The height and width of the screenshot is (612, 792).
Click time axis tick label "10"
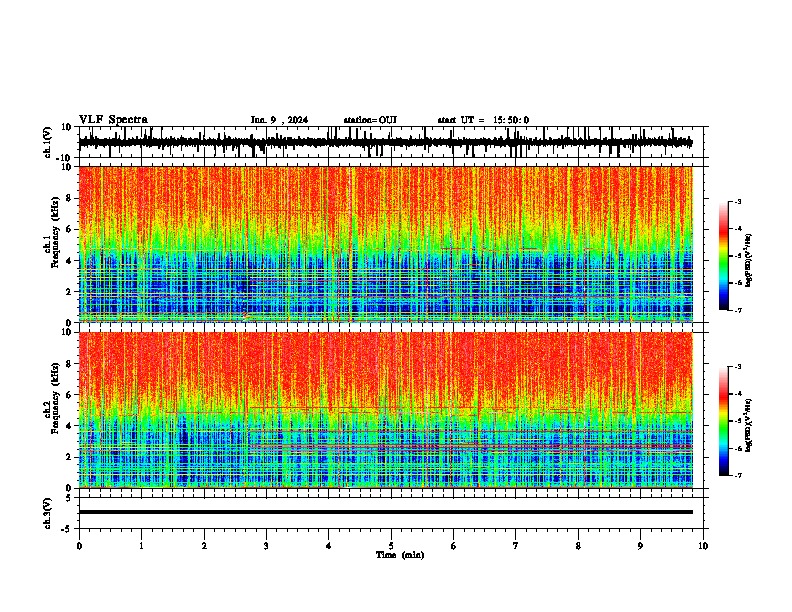pyautogui.click(x=703, y=546)
